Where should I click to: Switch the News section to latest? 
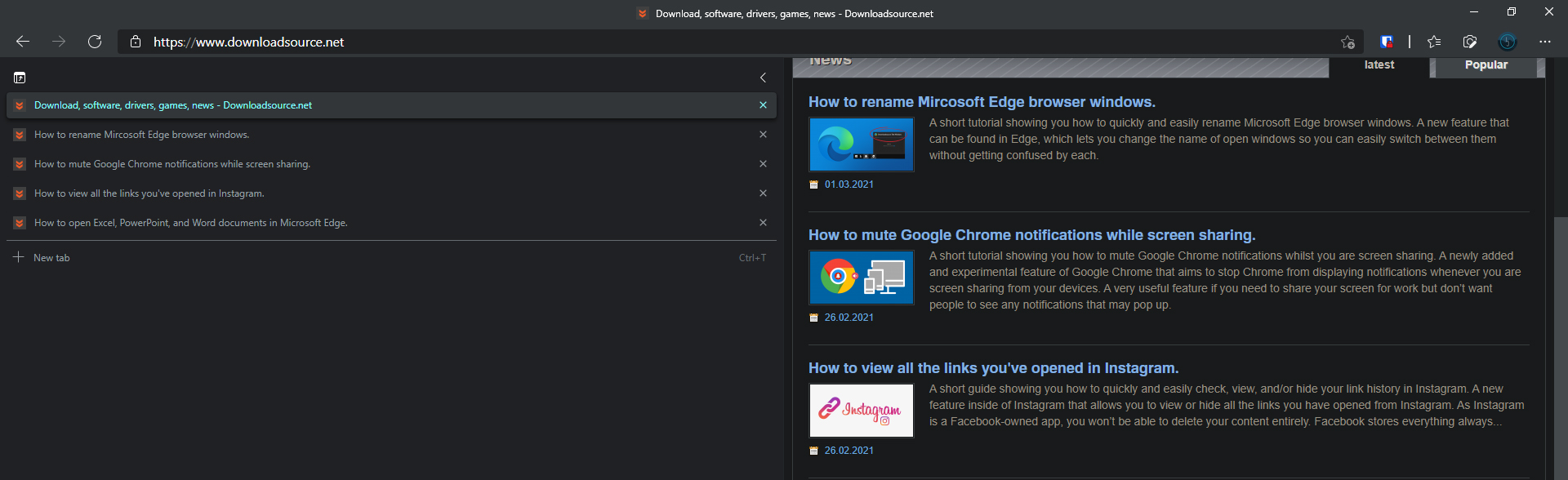(1379, 65)
